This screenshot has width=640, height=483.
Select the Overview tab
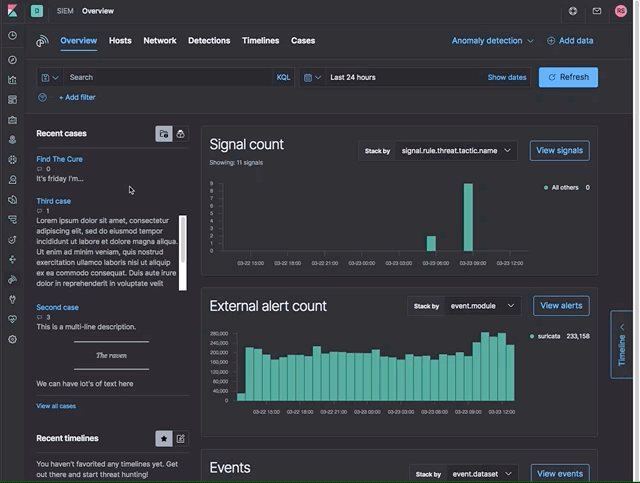point(78,41)
